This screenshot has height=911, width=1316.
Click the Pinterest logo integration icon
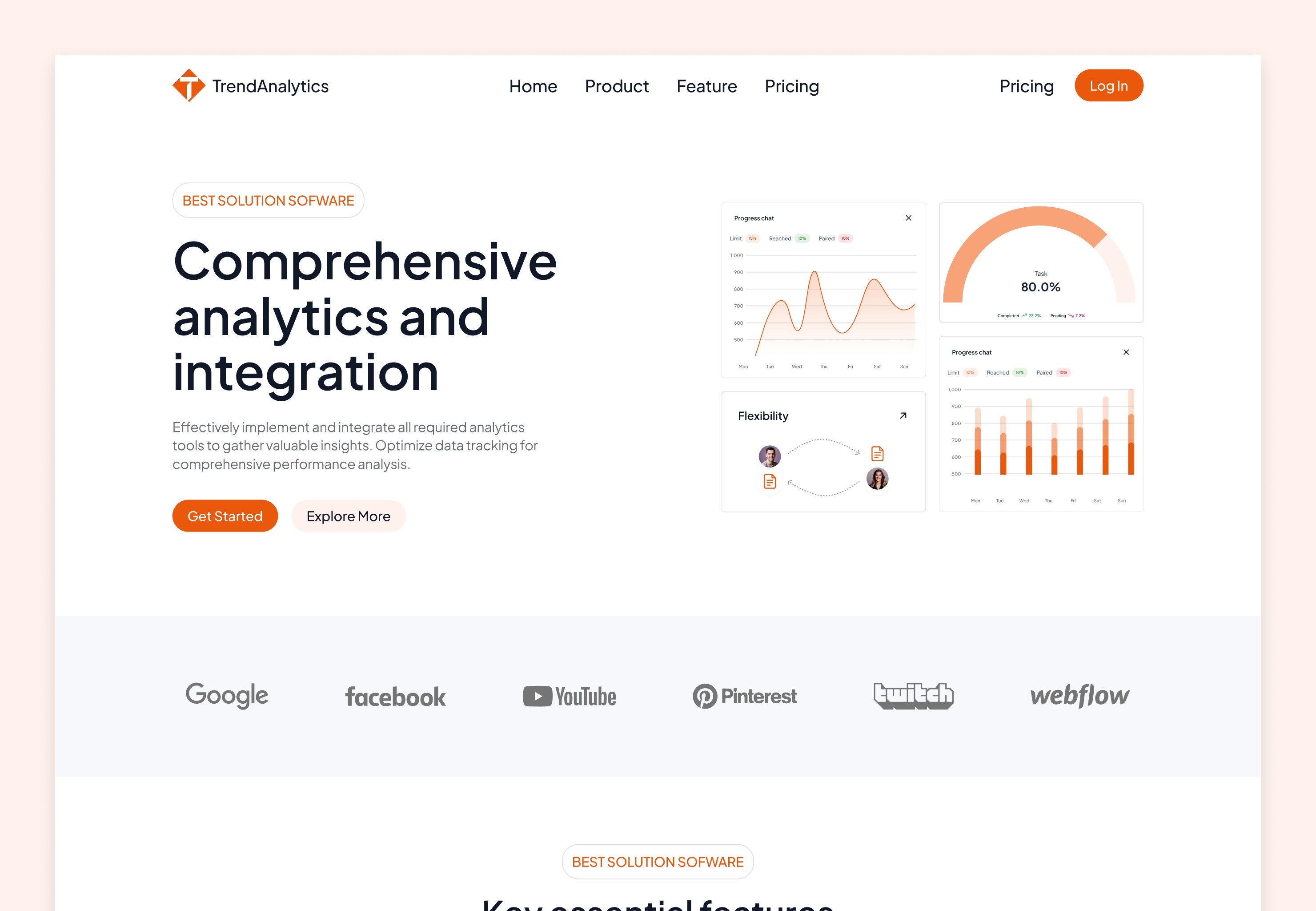pos(745,695)
